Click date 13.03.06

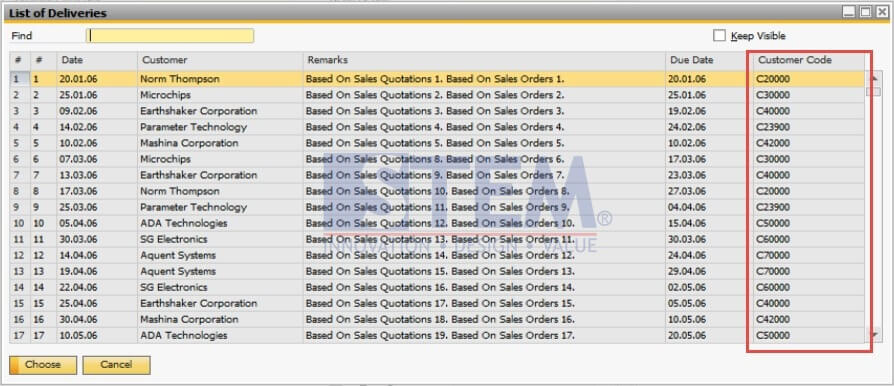point(78,175)
